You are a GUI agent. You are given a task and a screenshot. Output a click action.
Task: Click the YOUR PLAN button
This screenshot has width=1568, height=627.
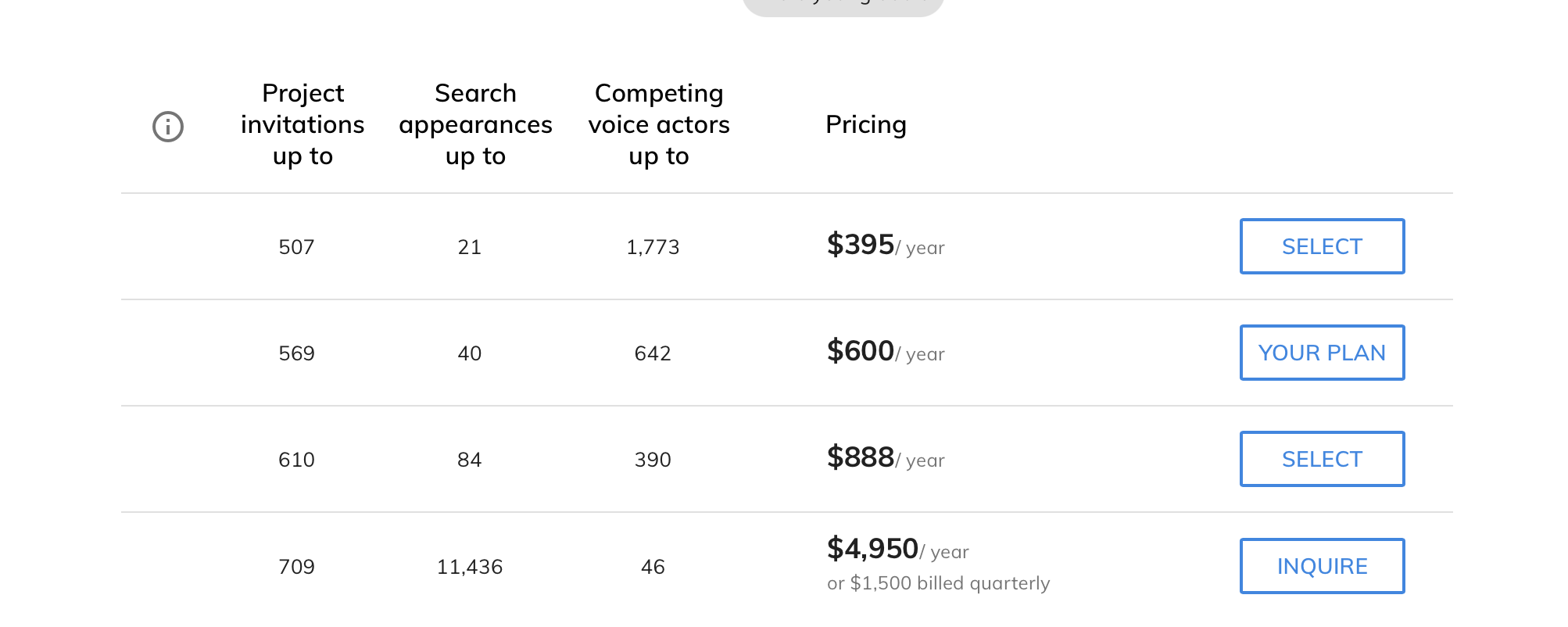(x=1321, y=353)
